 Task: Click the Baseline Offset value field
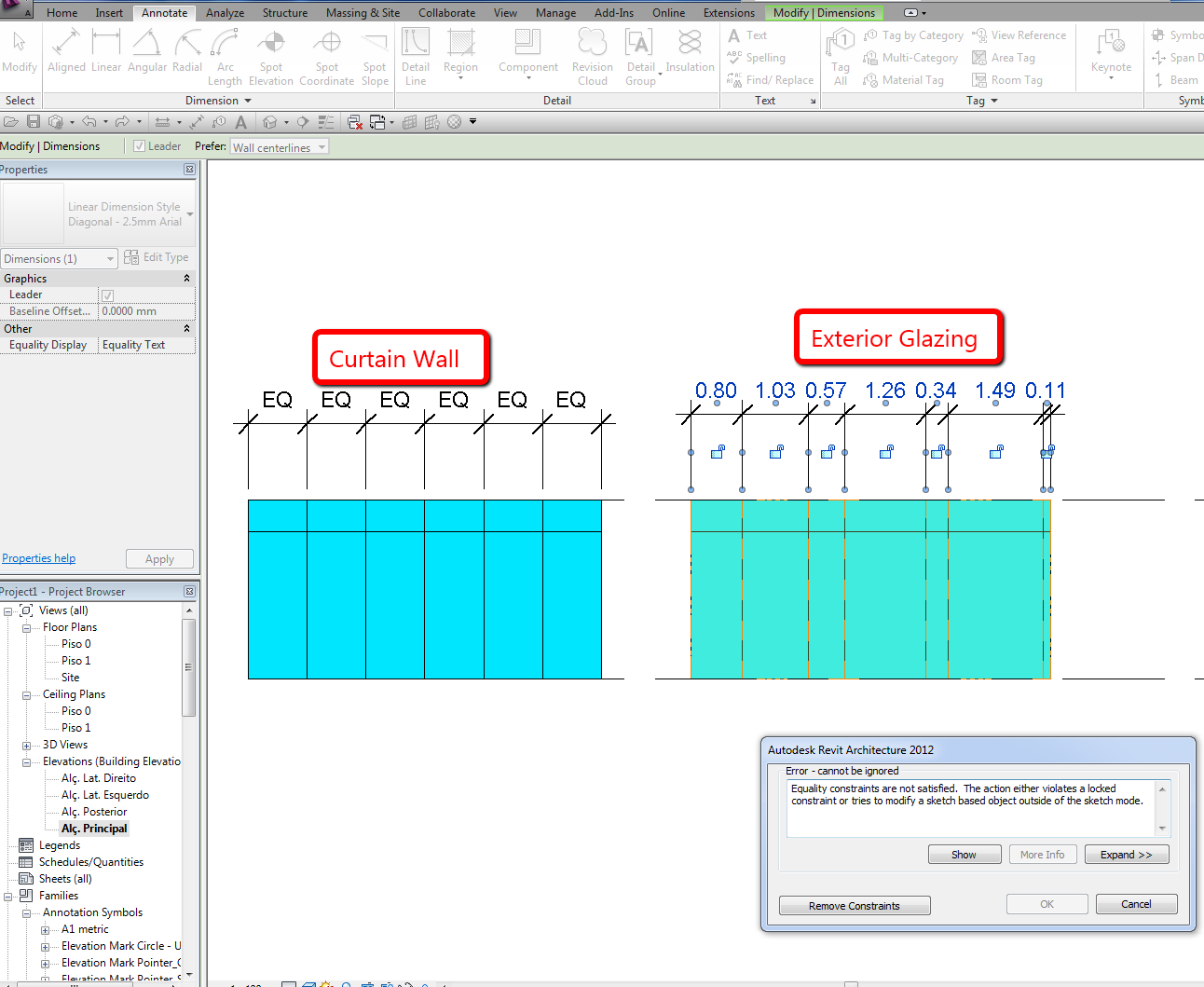pyautogui.click(x=146, y=311)
